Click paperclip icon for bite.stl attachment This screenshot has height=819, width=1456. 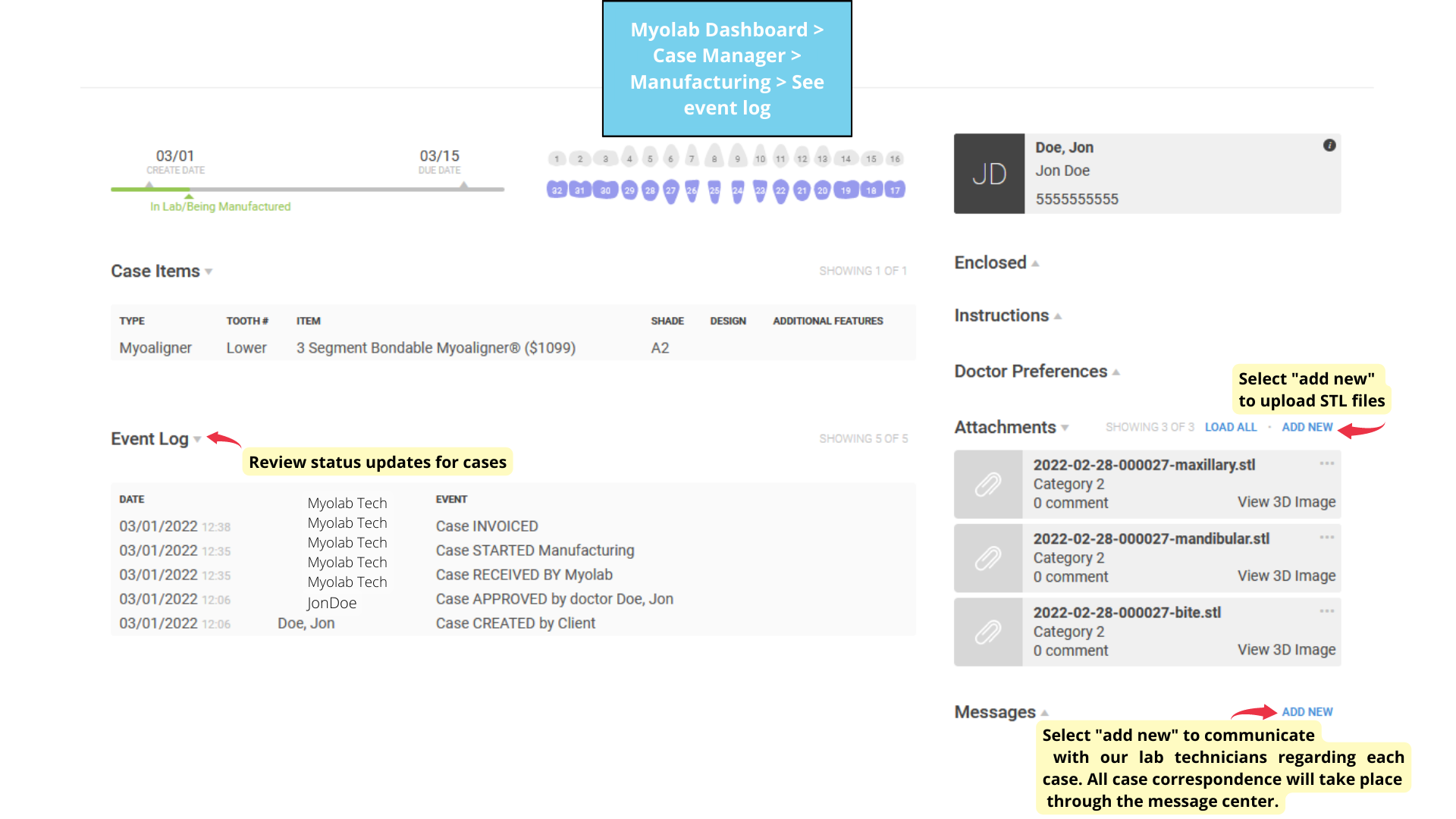[988, 632]
